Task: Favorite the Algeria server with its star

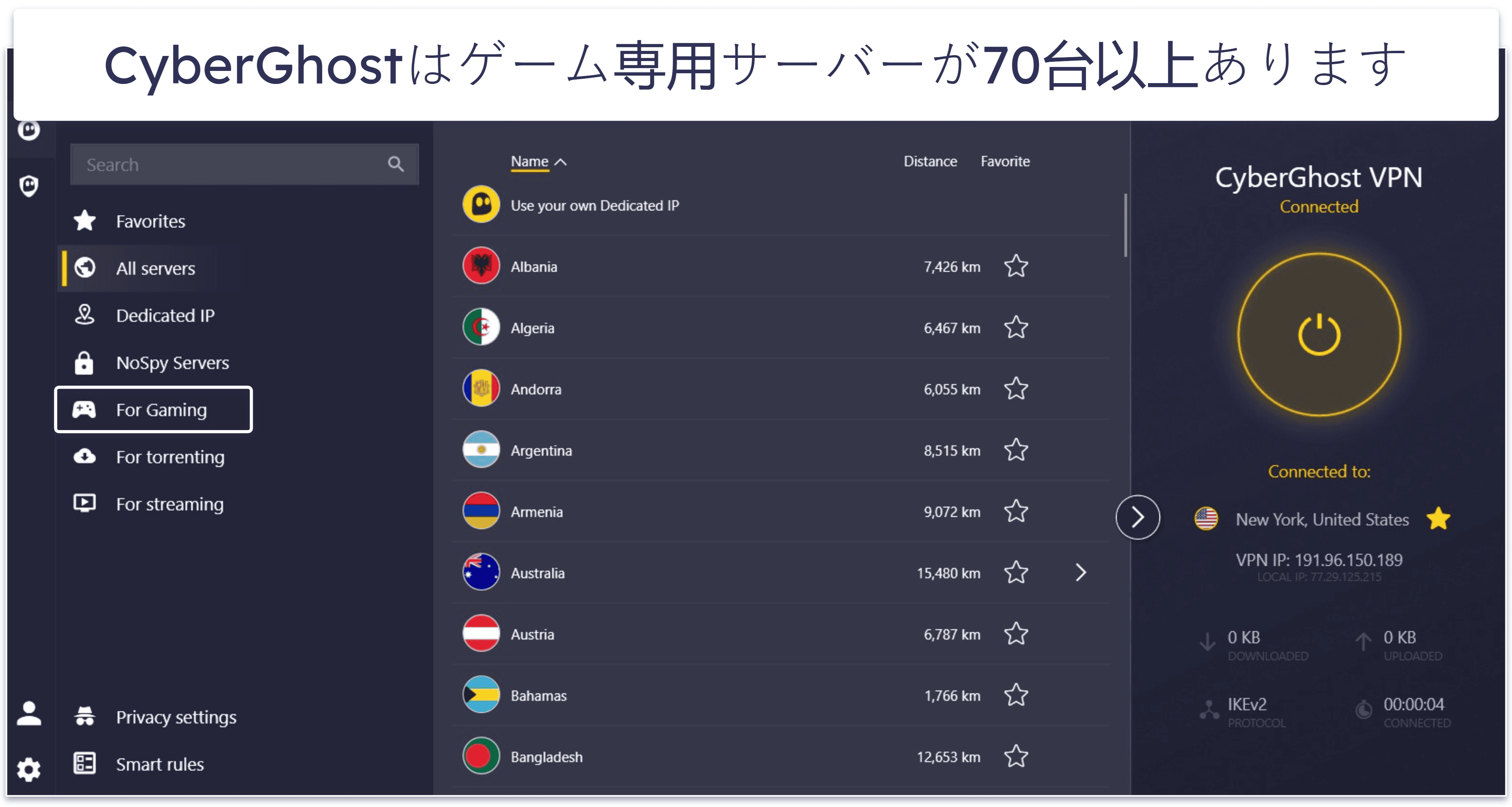Action: [1016, 327]
